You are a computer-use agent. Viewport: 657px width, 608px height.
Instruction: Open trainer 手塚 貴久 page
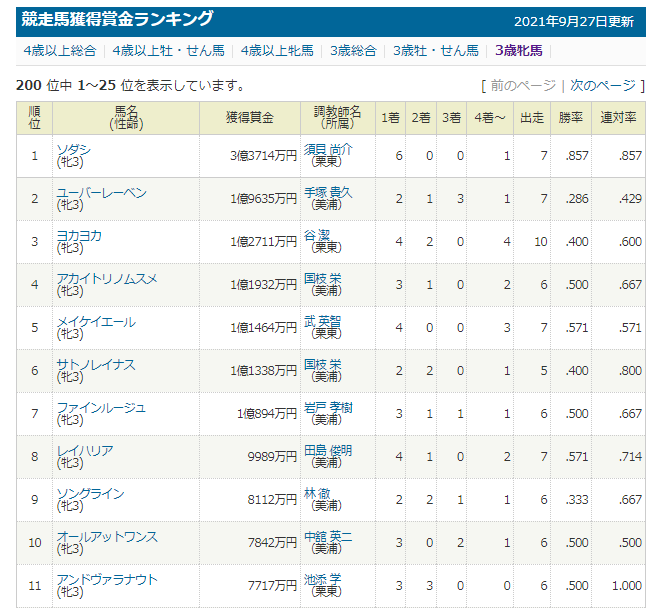coord(327,192)
